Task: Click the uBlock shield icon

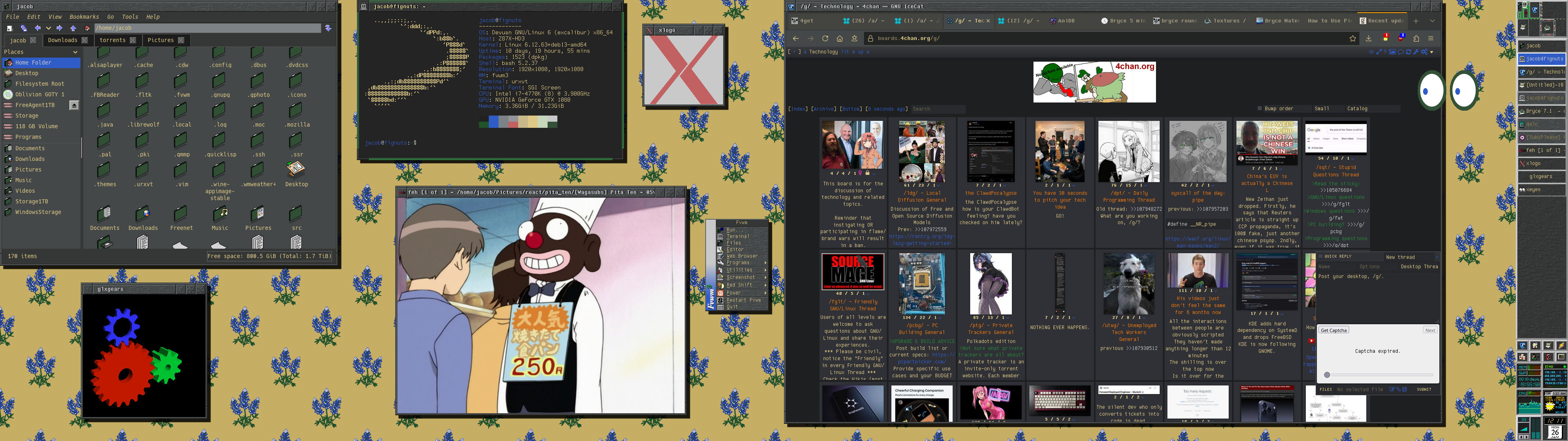Action: (x=1401, y=39)
